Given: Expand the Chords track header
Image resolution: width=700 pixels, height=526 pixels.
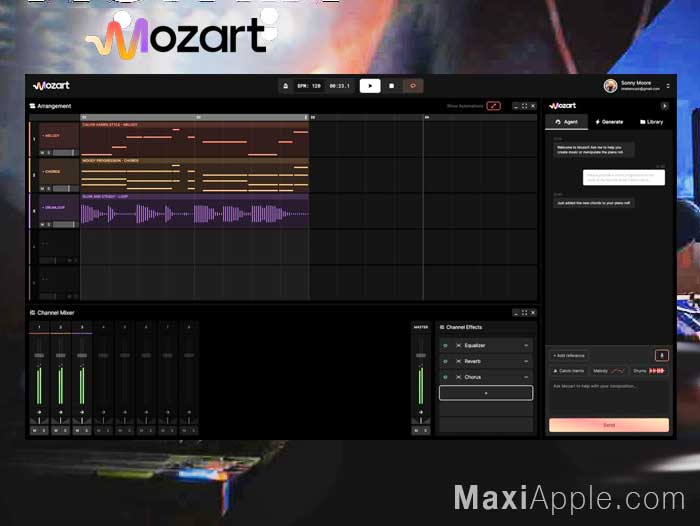Looking at the screenshot, I should click(x=51, y=171).
